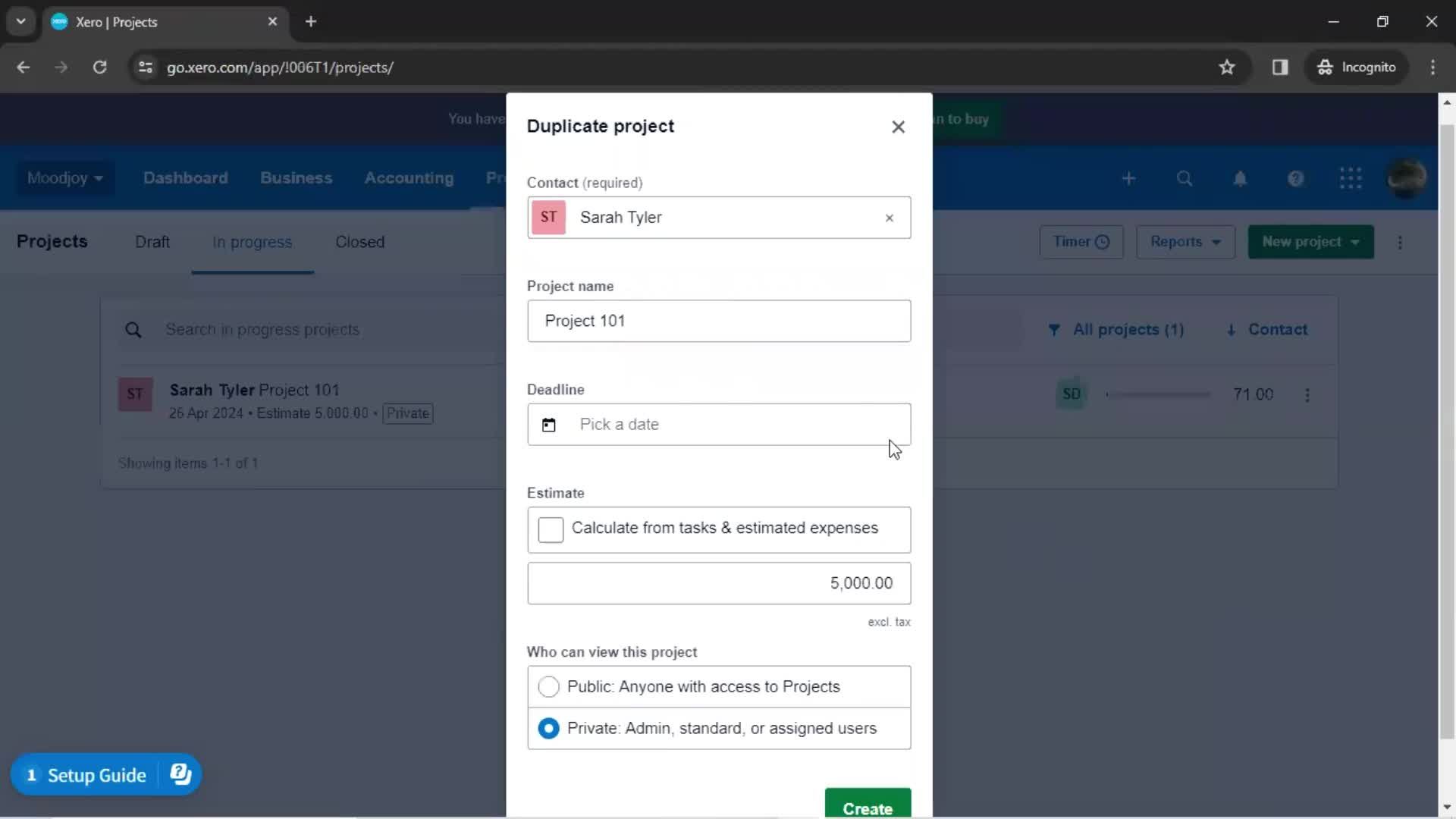Open the tab search dropdown
Image resolution: width=1456 pixels, height=819 pixels.
tap(21, 22)
